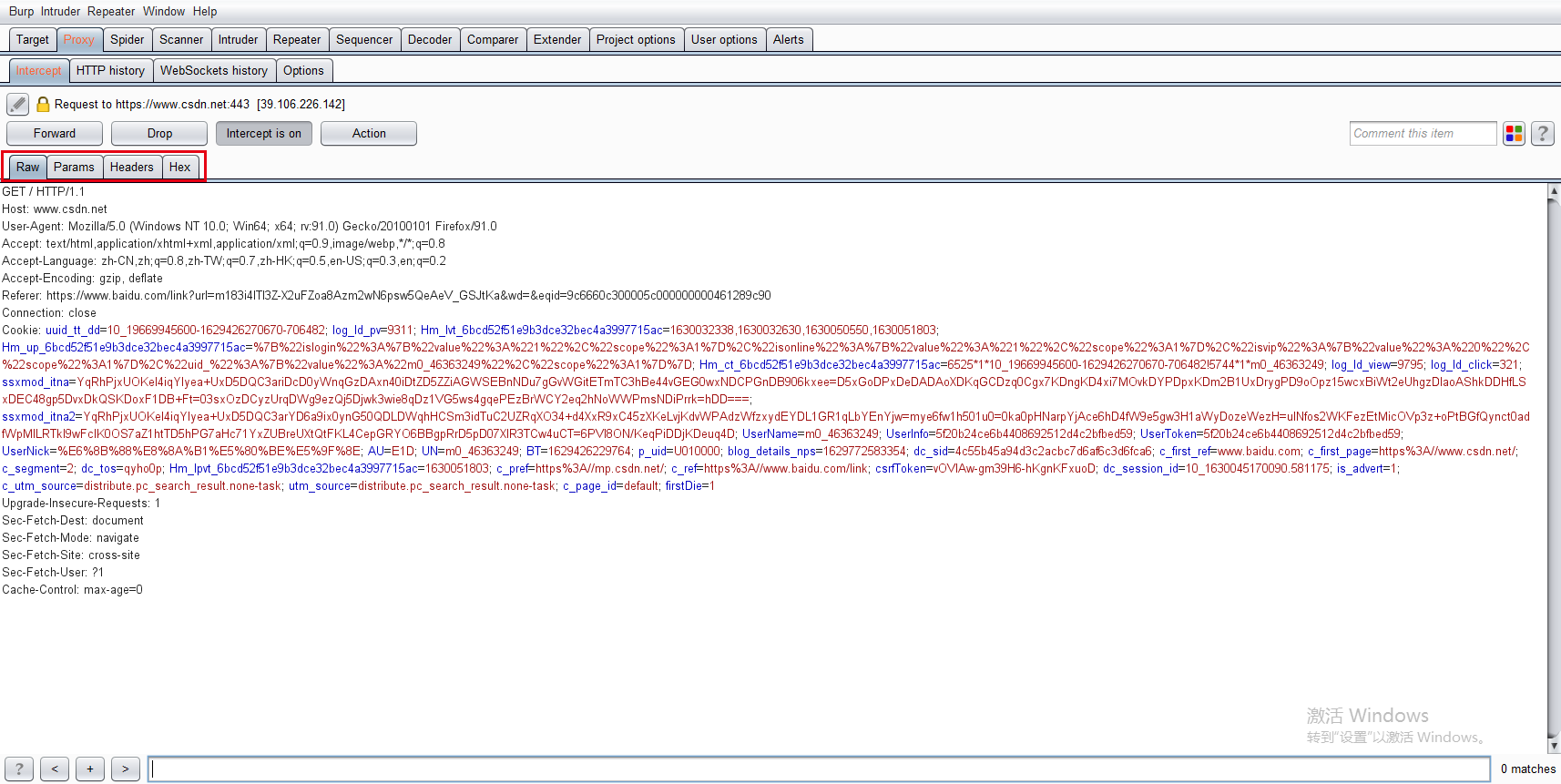Open the help question mark icon near comment field
Viewport: 1561px width, 784px height.
(x=1542, y=134)
